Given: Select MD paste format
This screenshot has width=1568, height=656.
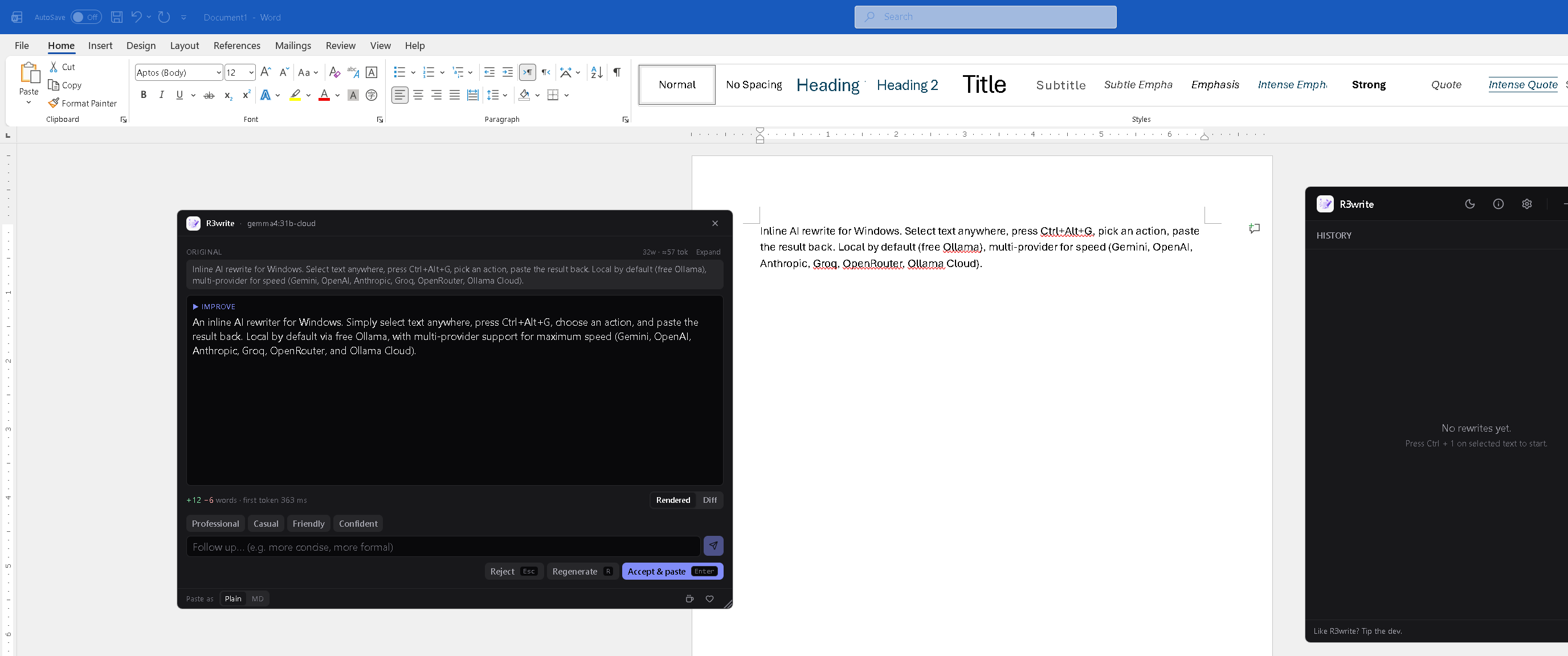Looking at the screenshot, I should click(x=258, y=599).
